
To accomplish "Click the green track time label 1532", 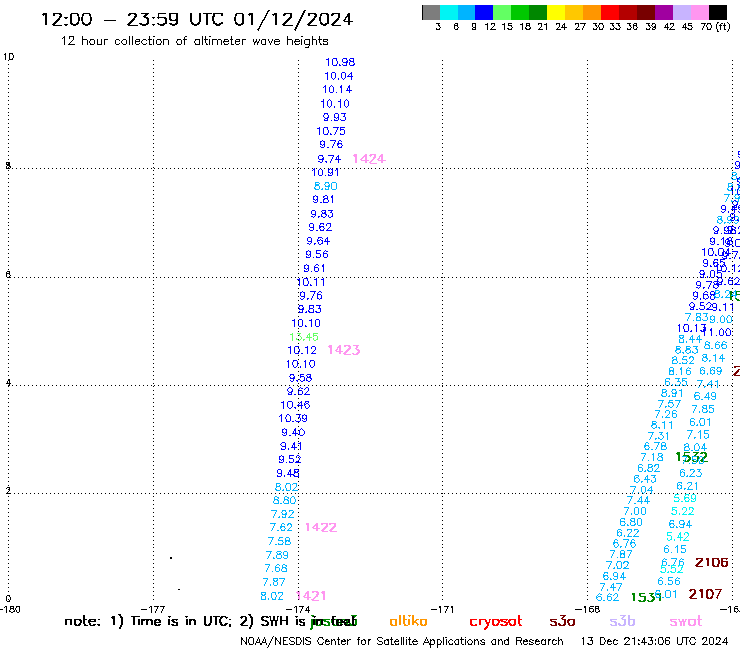I will (691, 457).
